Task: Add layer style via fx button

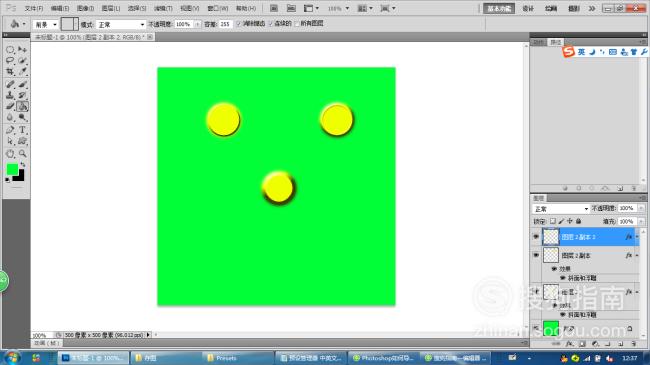Action: [x=570, y=344]
